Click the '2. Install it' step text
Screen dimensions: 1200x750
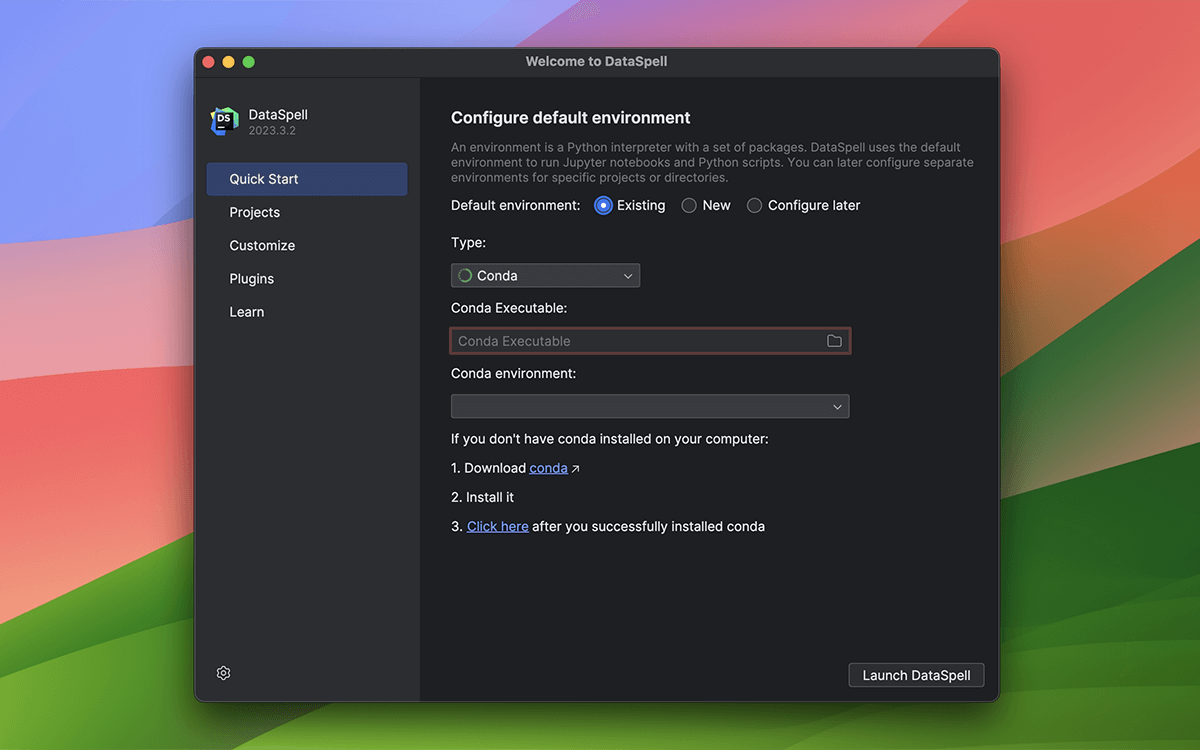click(482, 497)
